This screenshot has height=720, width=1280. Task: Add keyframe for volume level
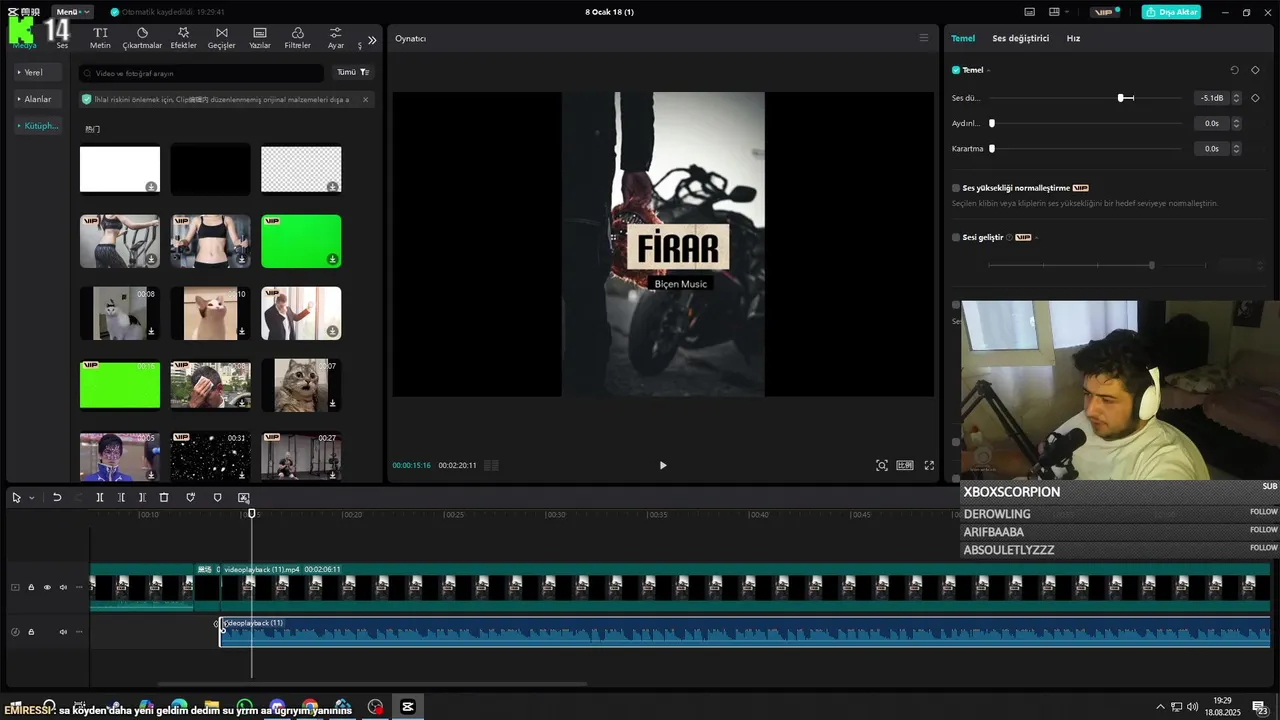tap(1255, 98)
